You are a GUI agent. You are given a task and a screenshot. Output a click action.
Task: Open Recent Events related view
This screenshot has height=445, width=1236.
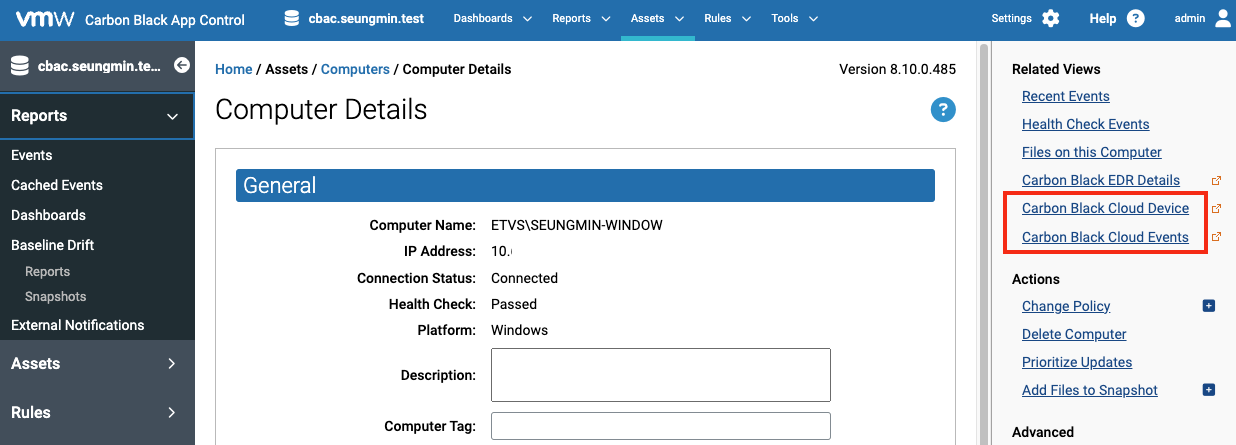[1066, 96]
